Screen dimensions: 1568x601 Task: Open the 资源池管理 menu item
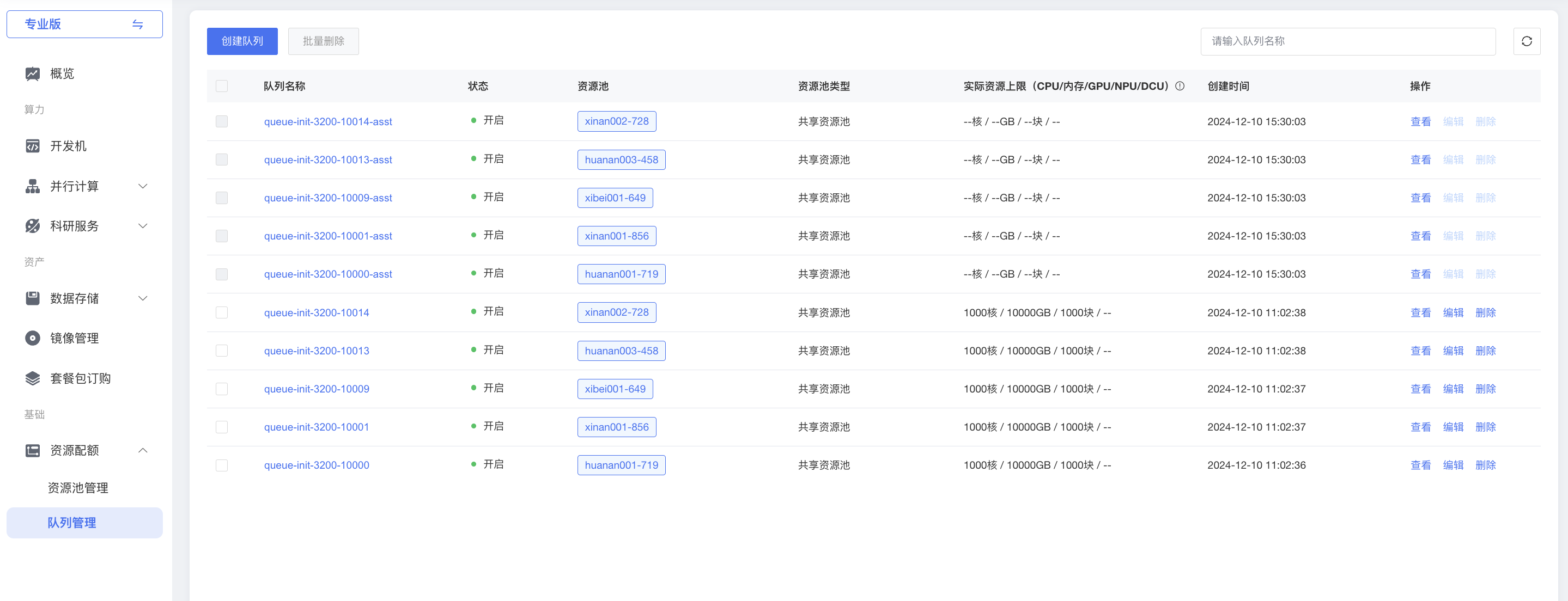(x=78, y=488)
